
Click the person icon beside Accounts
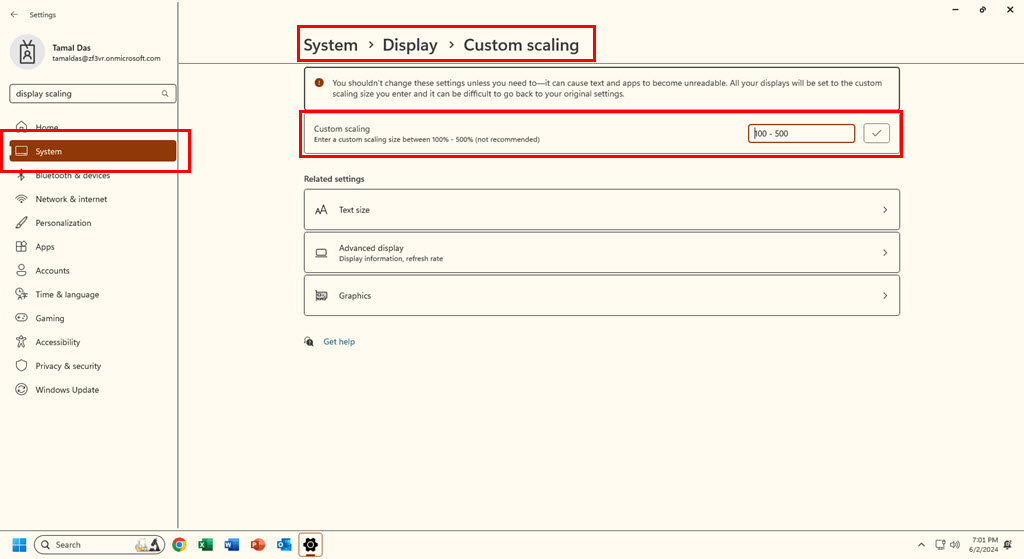coord(22,270)
